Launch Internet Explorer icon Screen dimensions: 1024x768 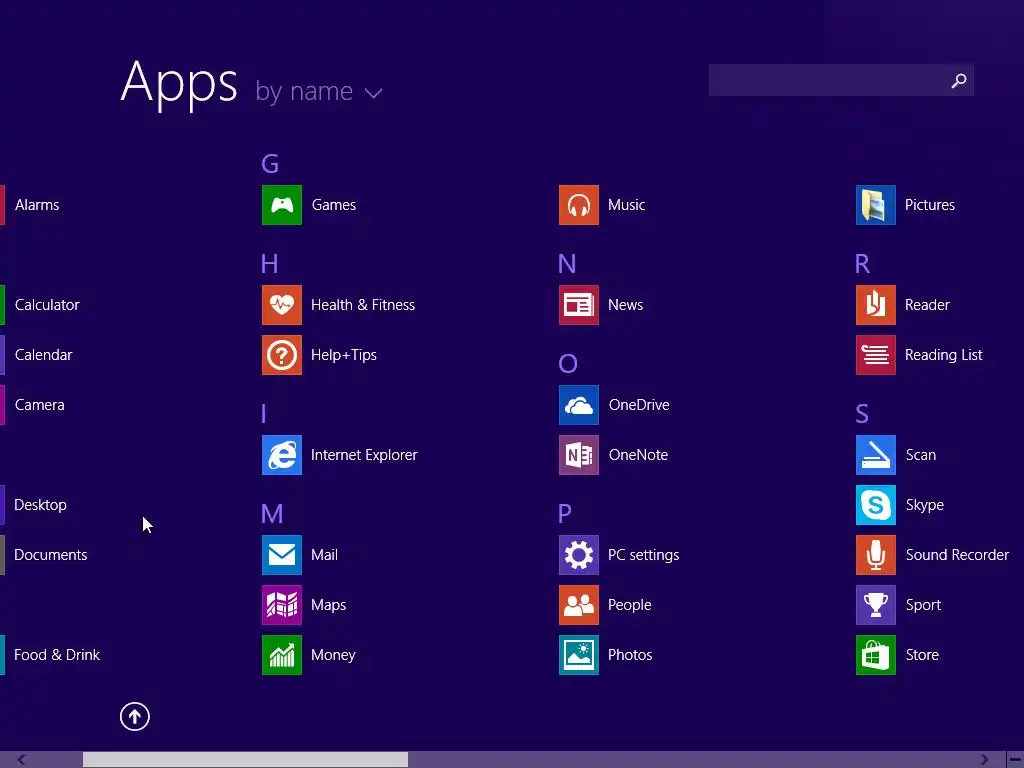[x=281, y=455]
